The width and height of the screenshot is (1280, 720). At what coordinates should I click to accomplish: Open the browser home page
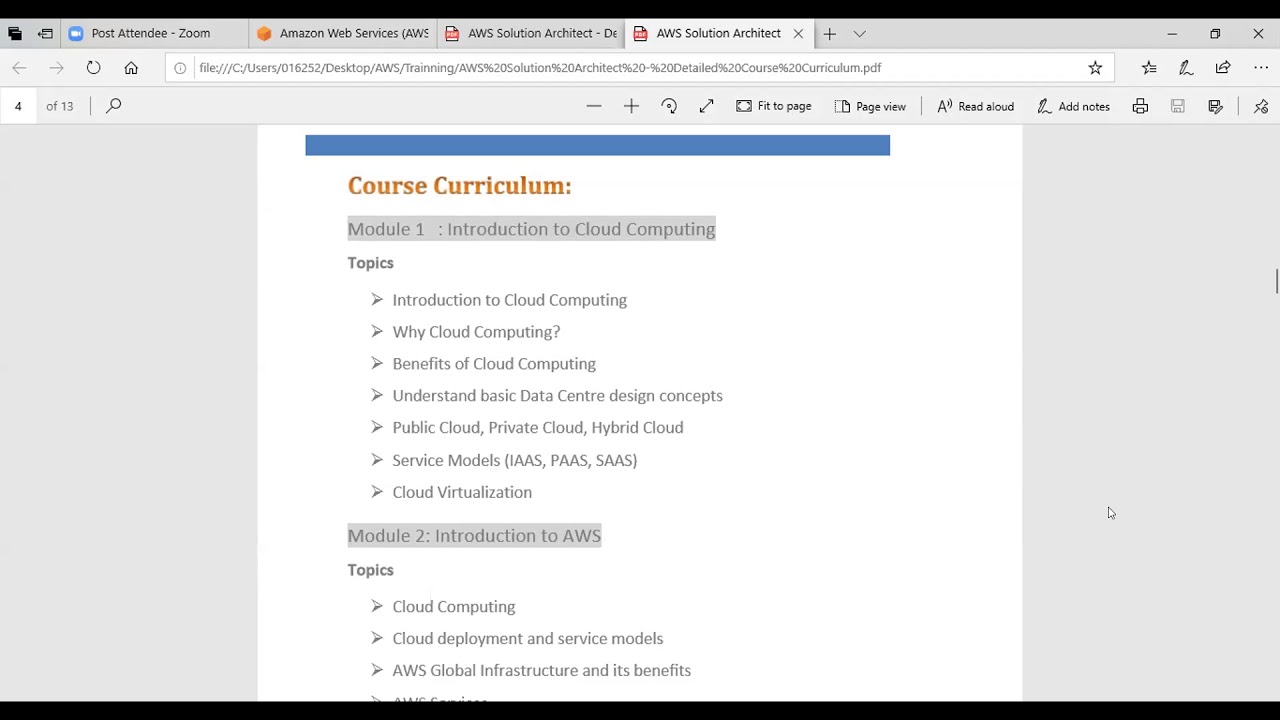(x=131, y=68)
